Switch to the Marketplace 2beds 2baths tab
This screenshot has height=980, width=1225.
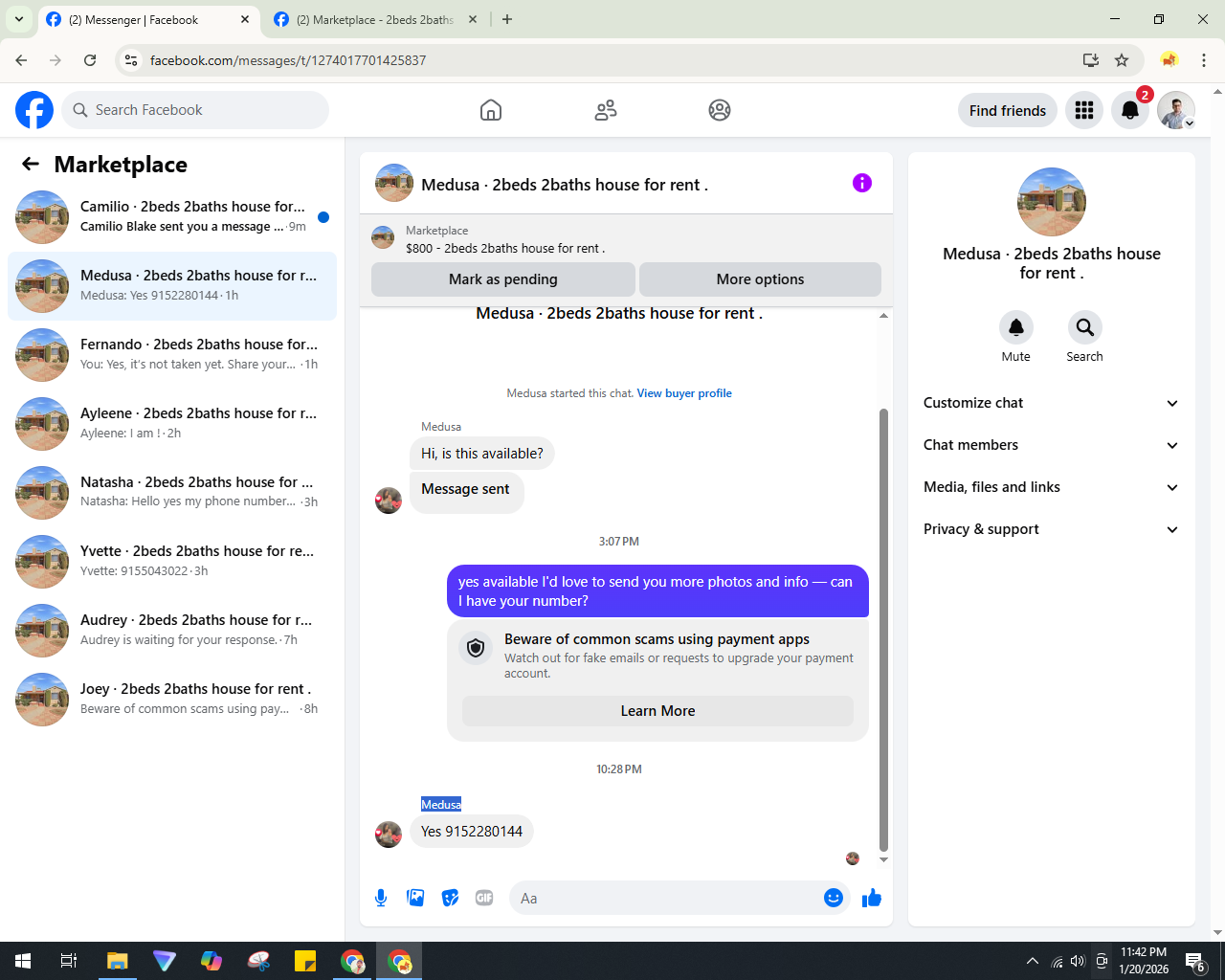375,19
